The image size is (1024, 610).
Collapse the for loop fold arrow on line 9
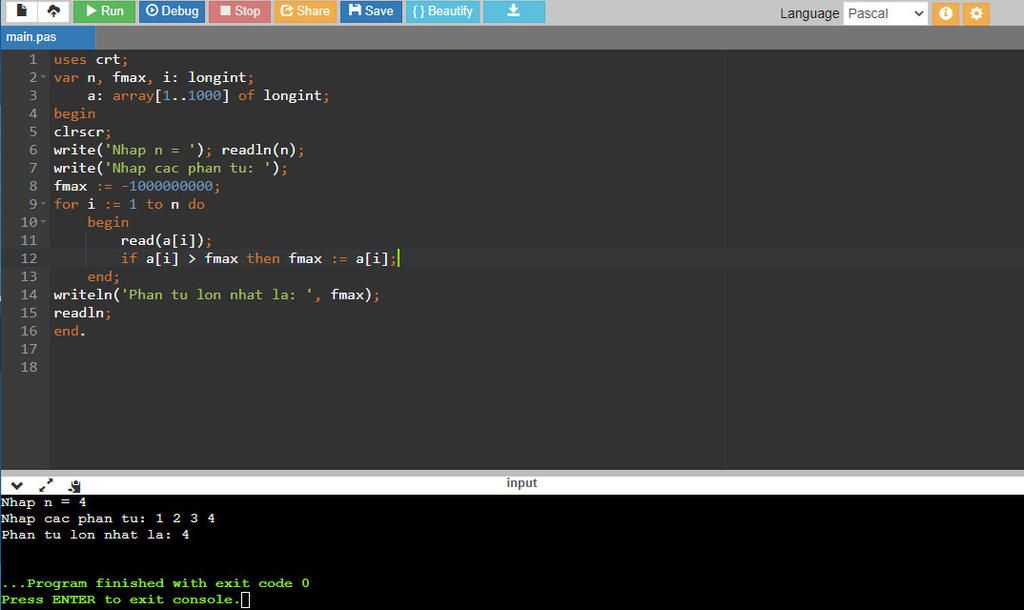(x=43, y=204)
